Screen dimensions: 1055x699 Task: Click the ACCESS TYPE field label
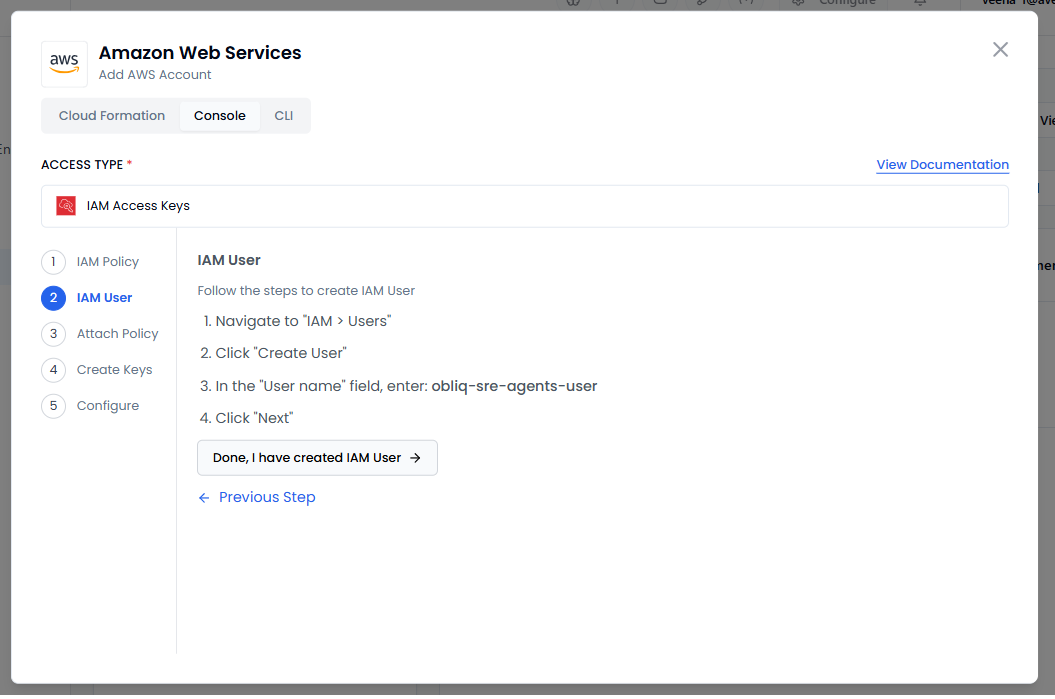click(82, 165)
